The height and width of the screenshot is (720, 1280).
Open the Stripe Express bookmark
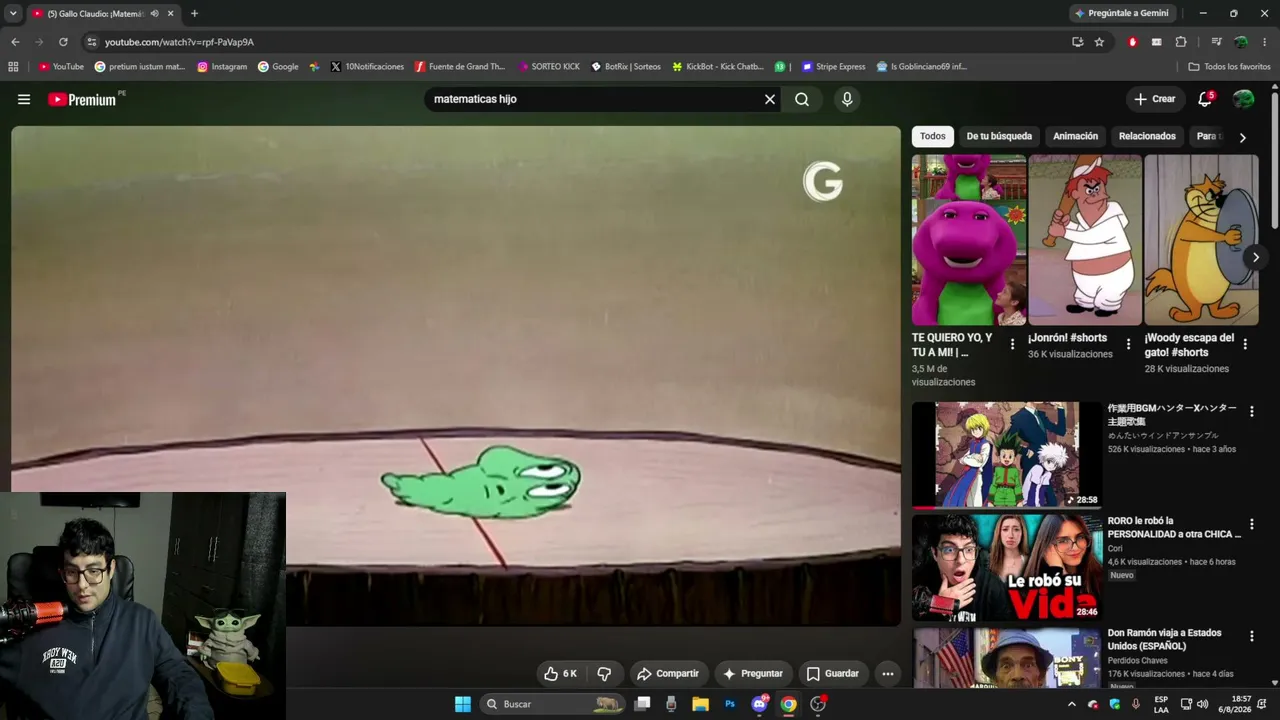(x=834, y=67)
